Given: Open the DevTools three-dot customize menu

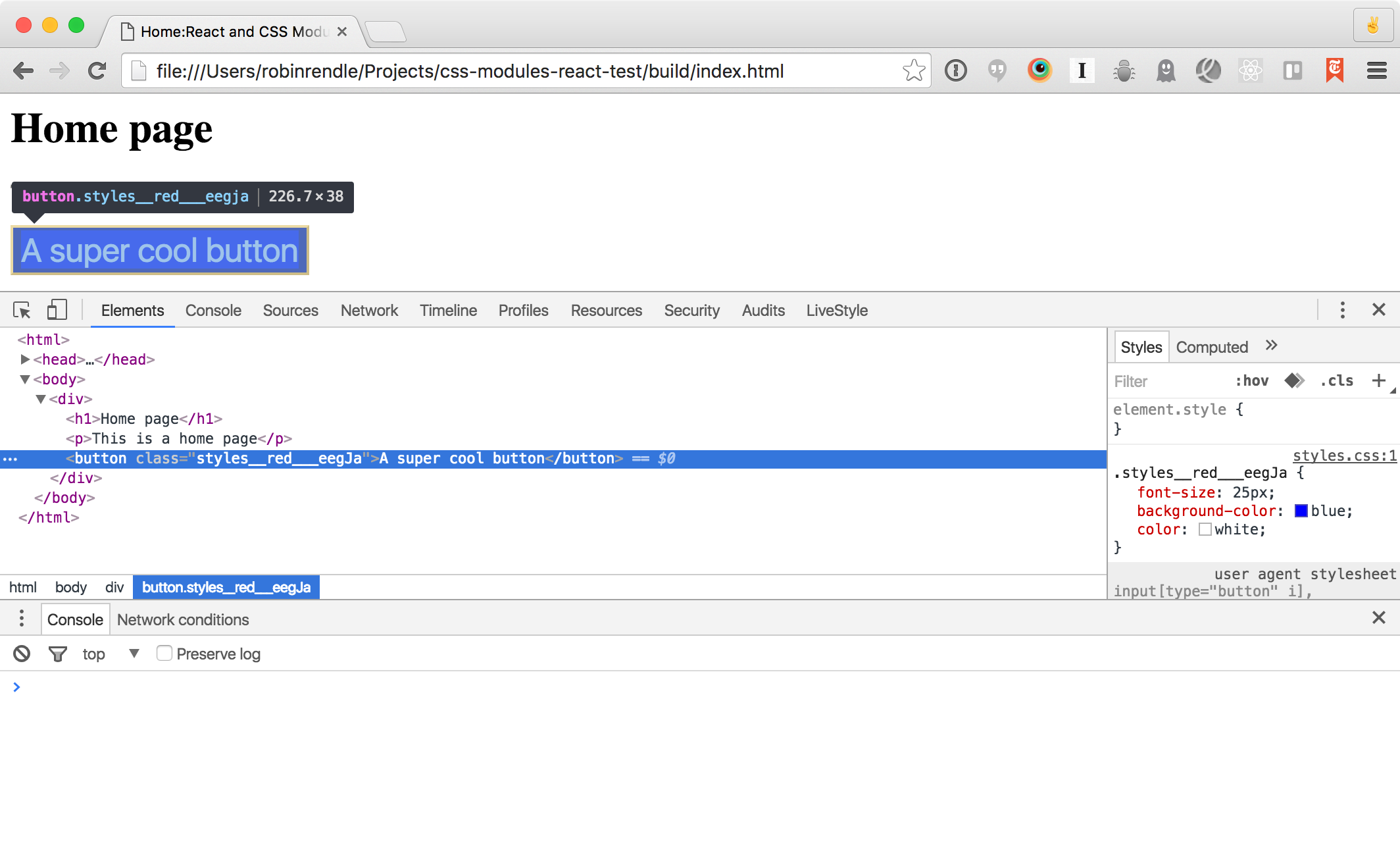Looking at the screenshot, I should pyautogui.click(x=1342, y=310).
